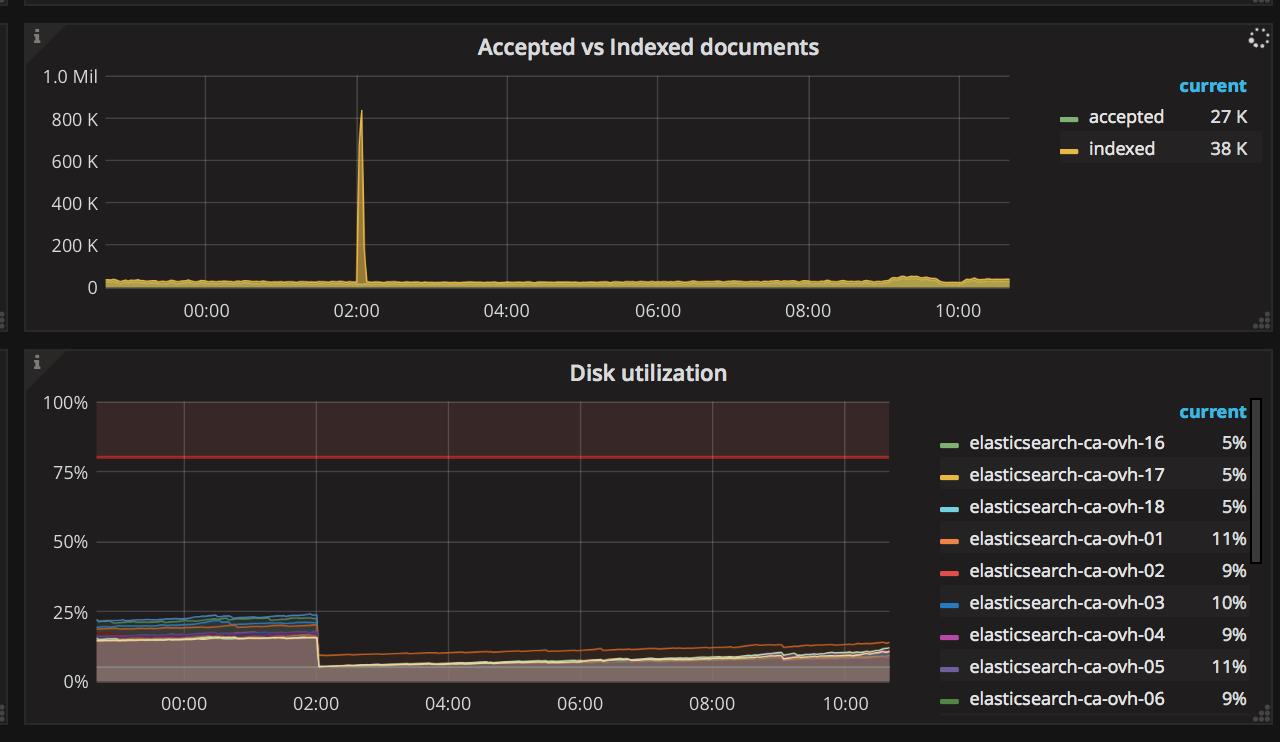Change color swatch of elasticsearch-ca-ovh-05
Image resolution: width=1280 pixels, height=742 pixels.
click(949, 669)
